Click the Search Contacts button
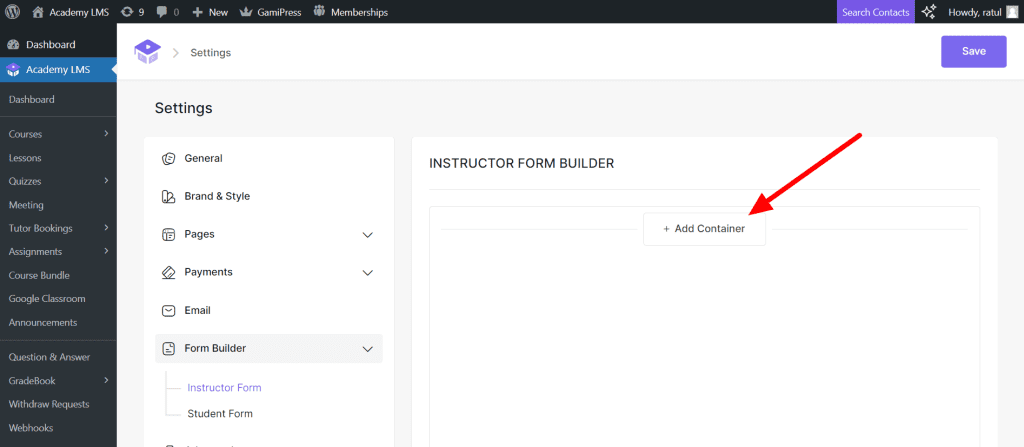Viewport: 1024px width, 447px height. pyautogui.click(x=876, y=12)
